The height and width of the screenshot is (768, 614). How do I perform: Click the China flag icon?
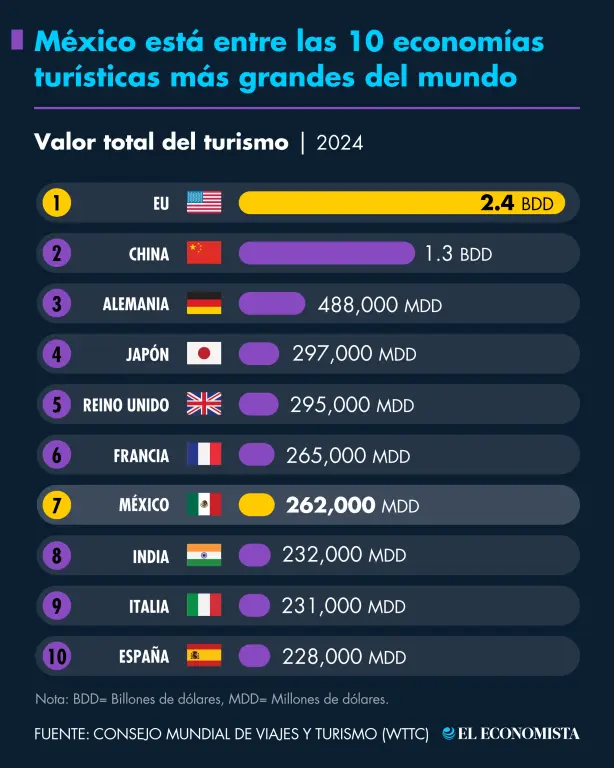[x=204, y=253]
